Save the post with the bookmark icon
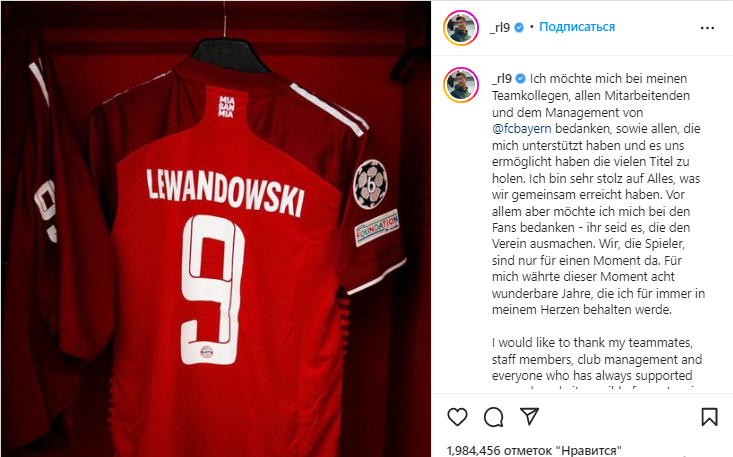The height and width of the screenshot is (457, 733). click(709, 417)
